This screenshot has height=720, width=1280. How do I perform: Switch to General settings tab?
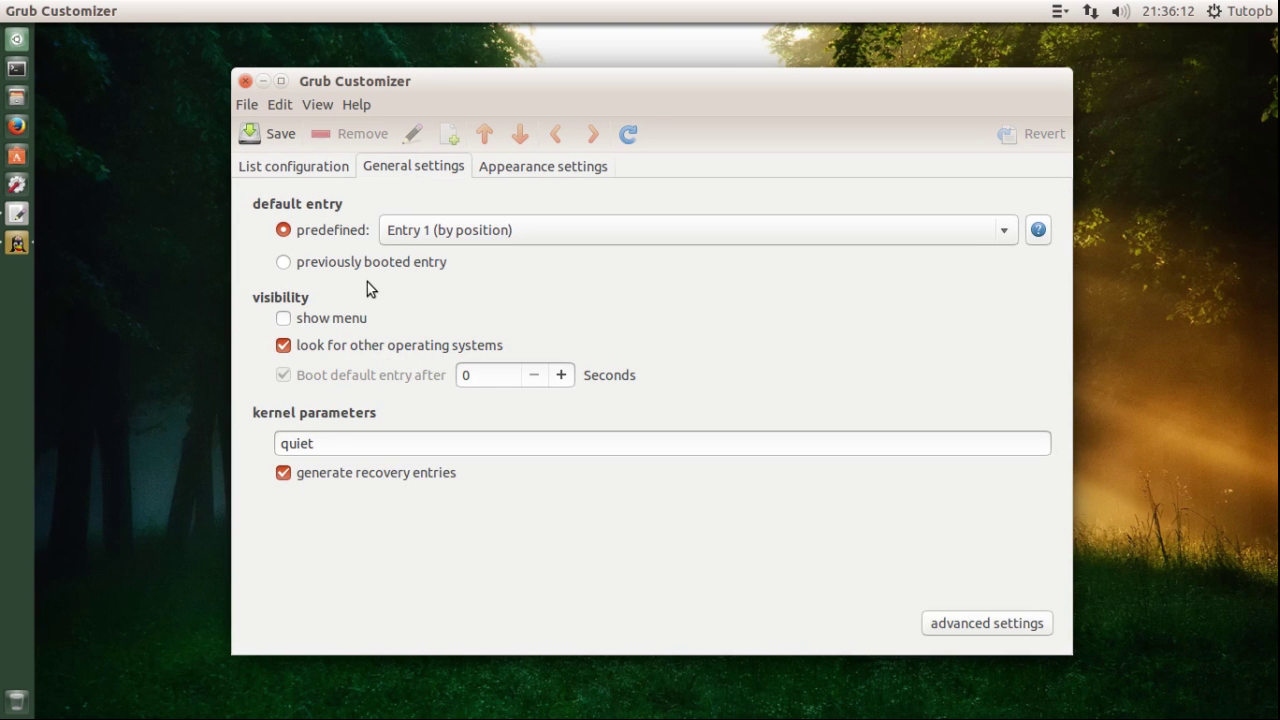413,166
